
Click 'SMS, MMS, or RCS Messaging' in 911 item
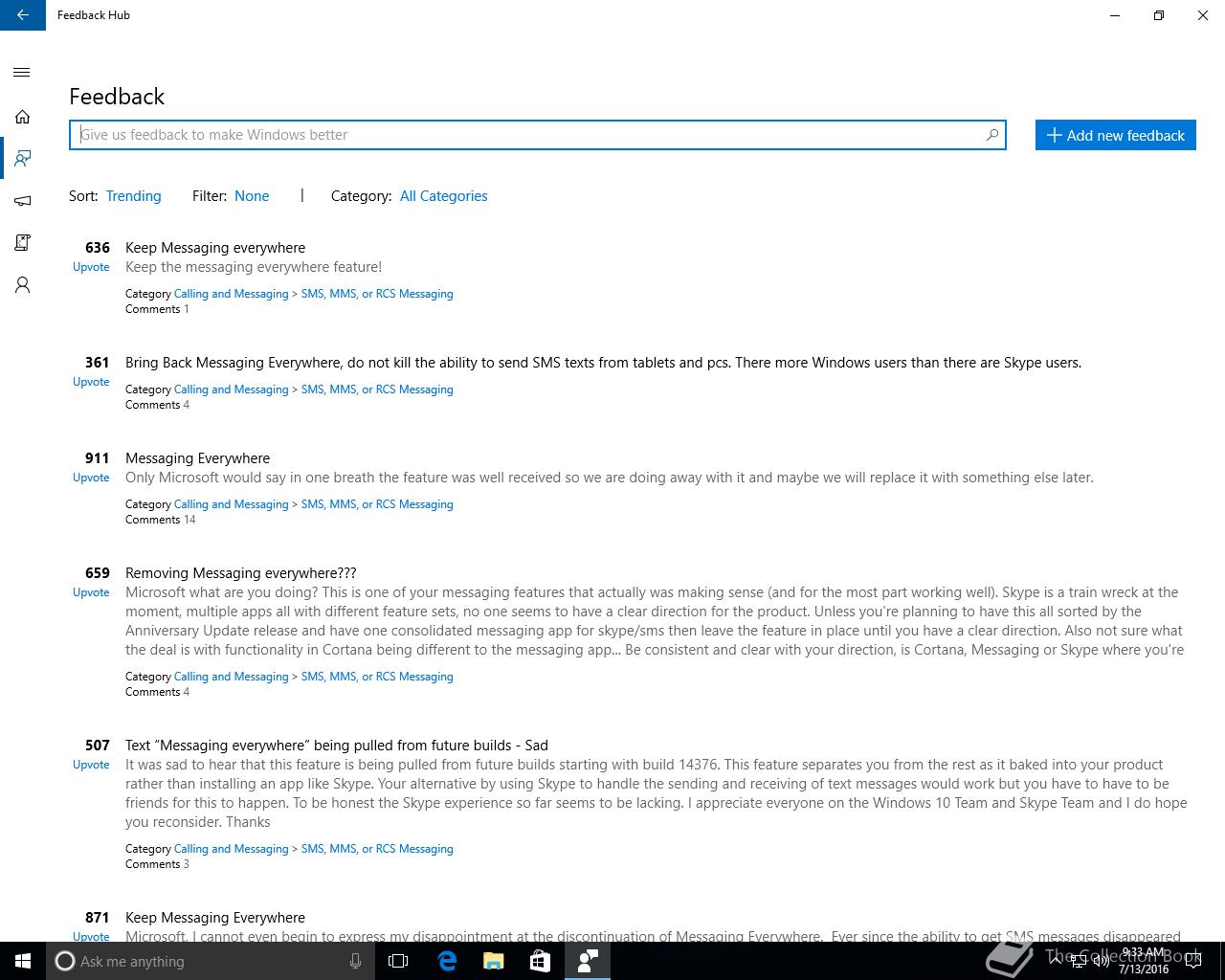coord(377,504)
